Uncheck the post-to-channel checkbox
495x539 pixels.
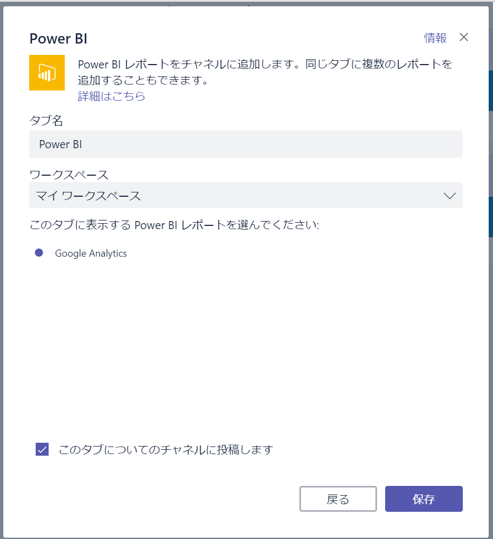click(x=42, y=449)
